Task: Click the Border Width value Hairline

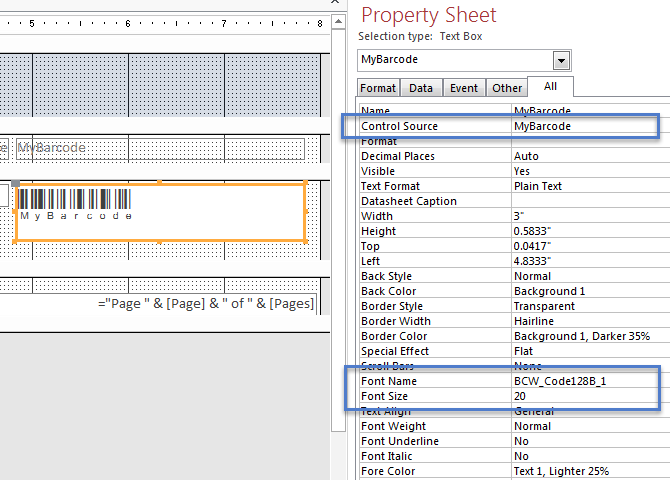Action: (534, 321)
